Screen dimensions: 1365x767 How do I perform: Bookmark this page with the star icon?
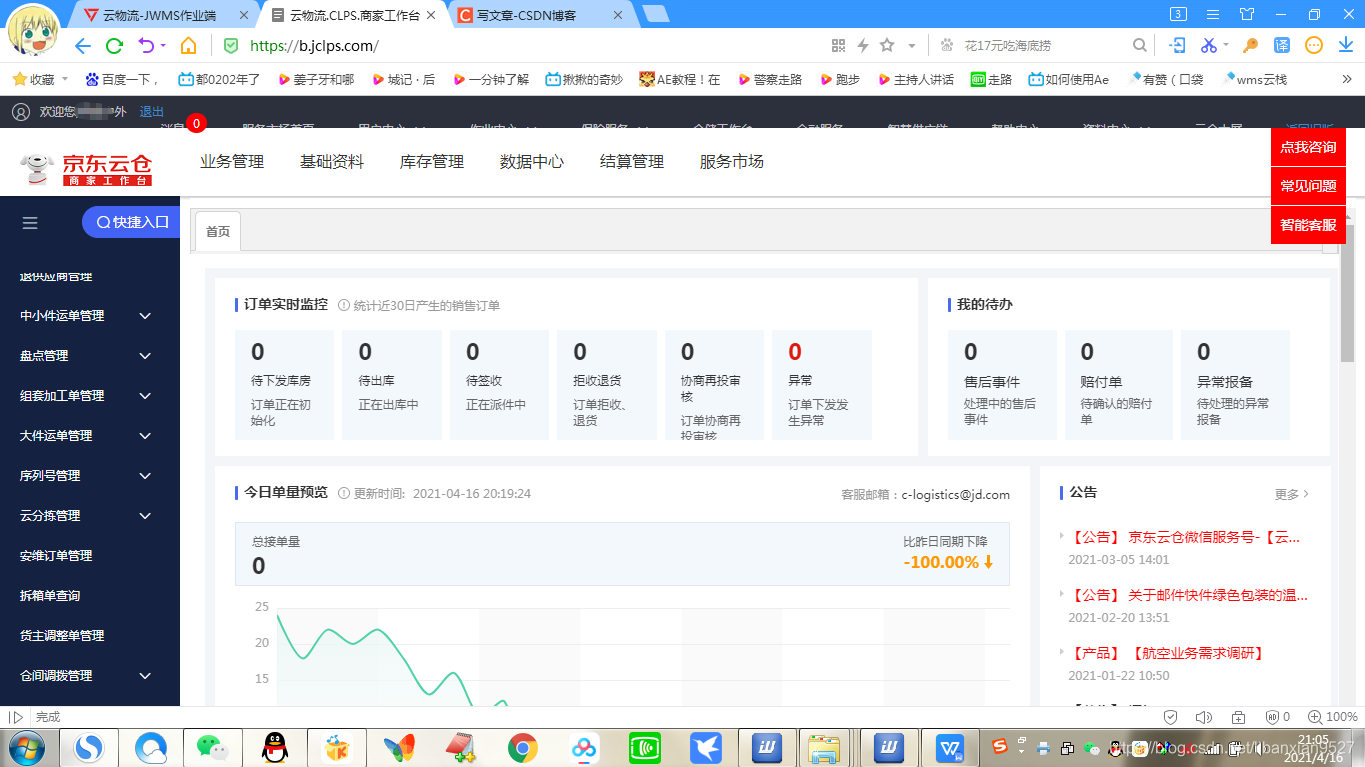[887, 46]
